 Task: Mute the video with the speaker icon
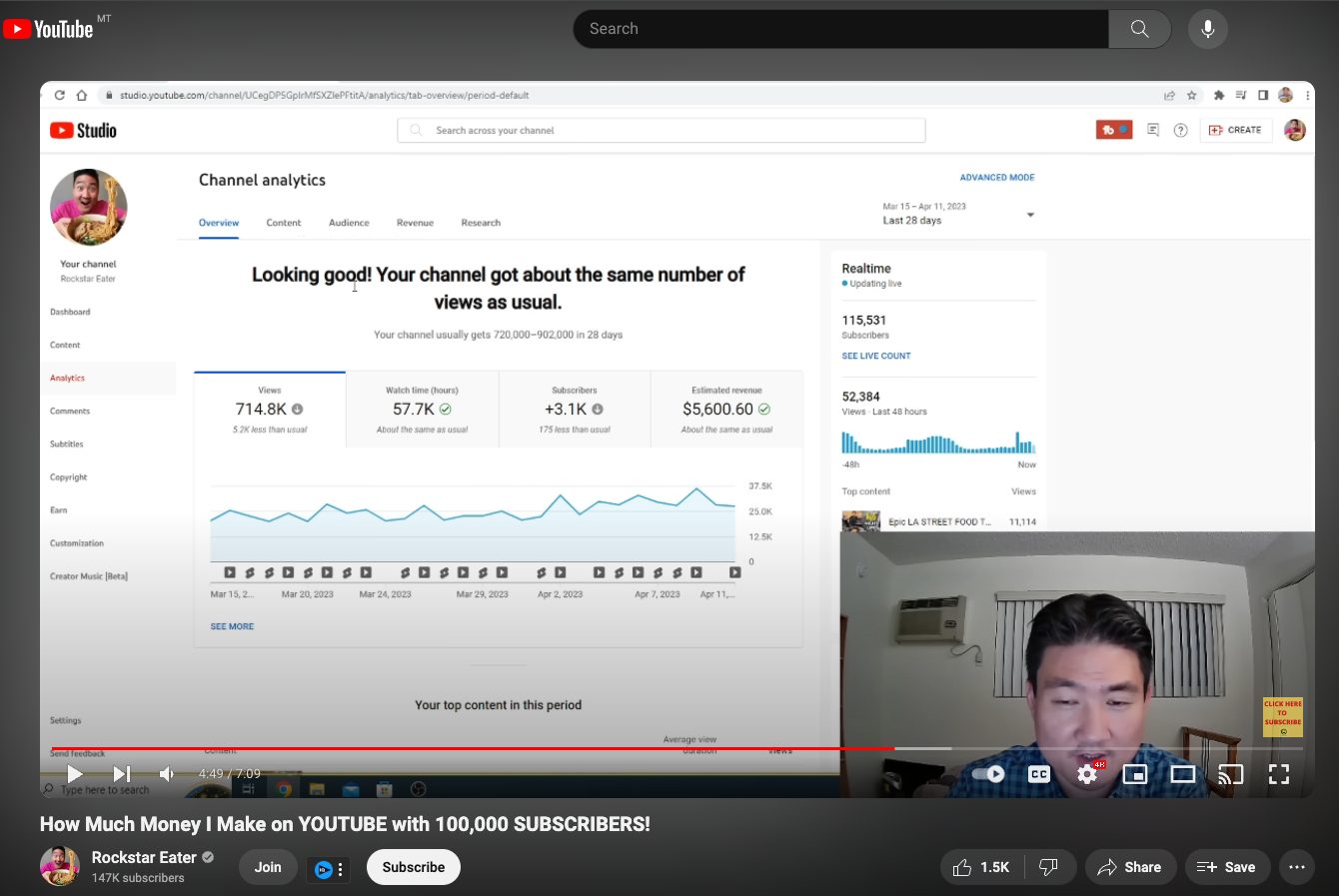click(x=167, y=774)
